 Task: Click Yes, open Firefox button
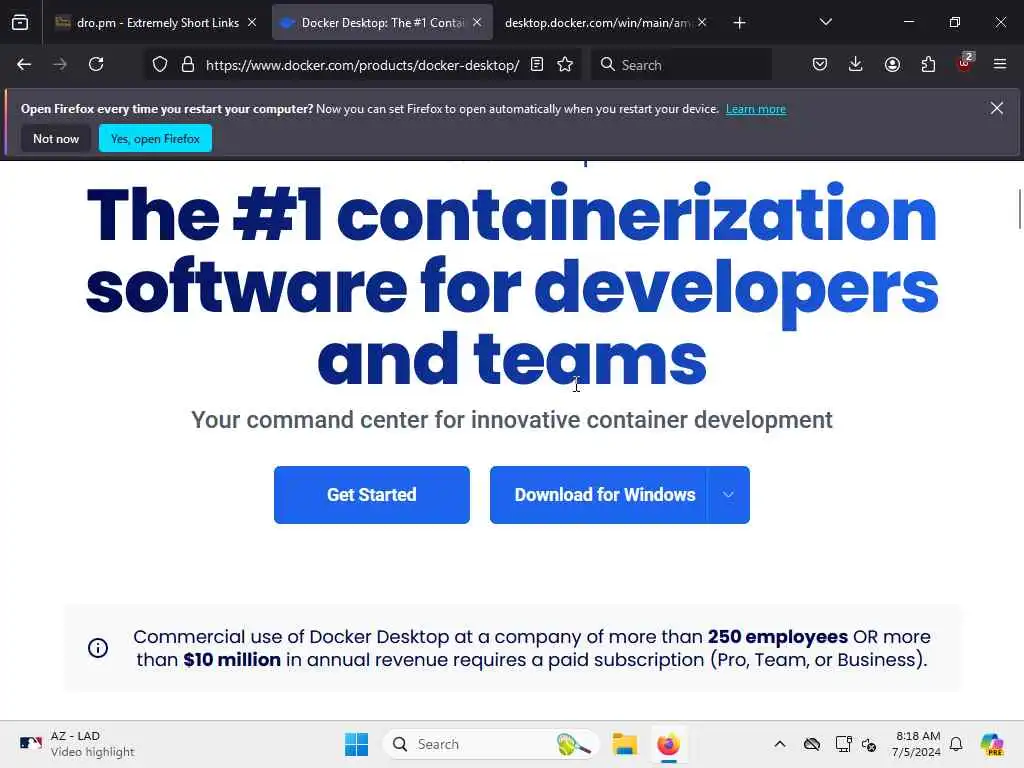pos(155,138)
